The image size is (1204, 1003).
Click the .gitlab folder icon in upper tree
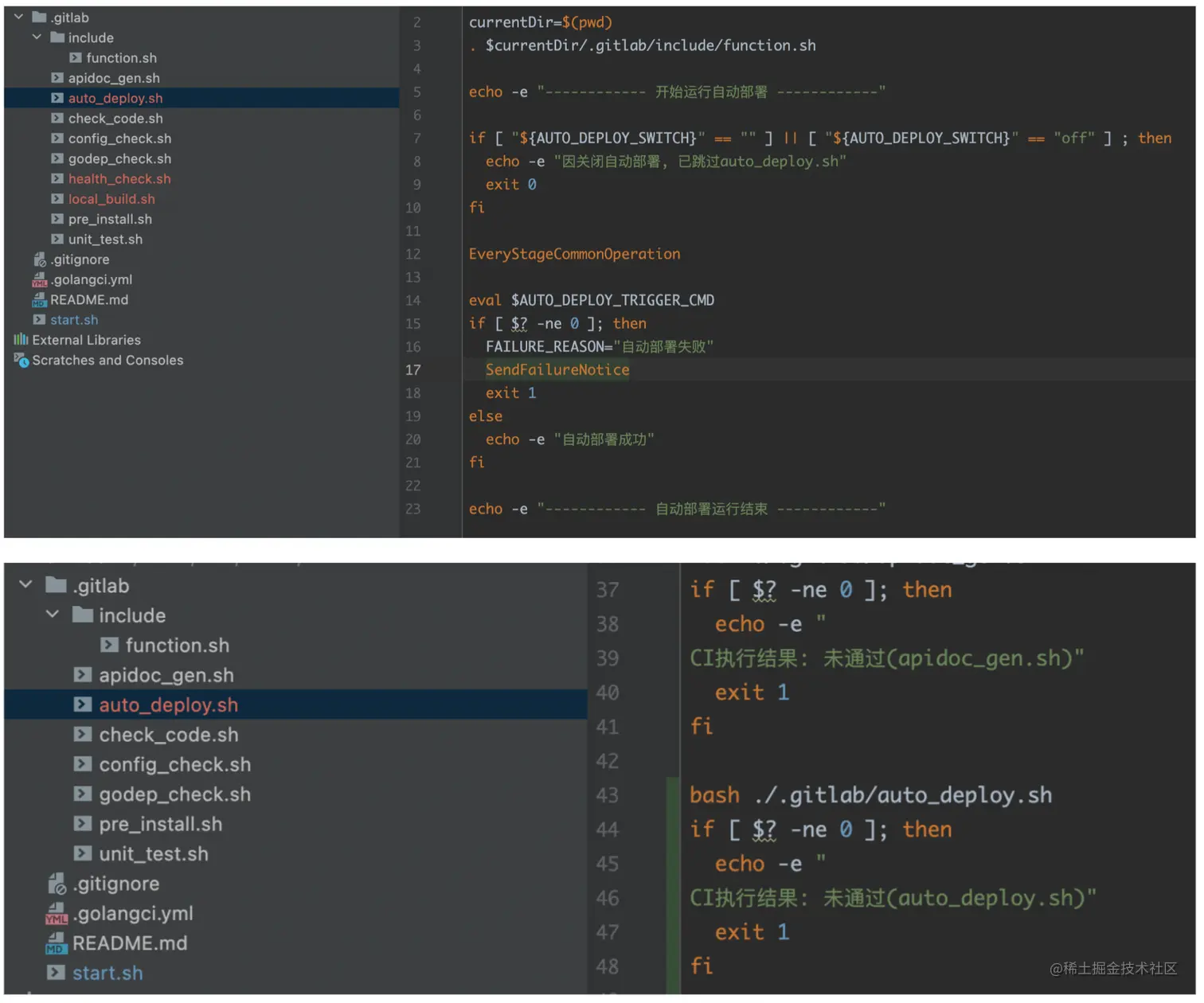point(39,17)
